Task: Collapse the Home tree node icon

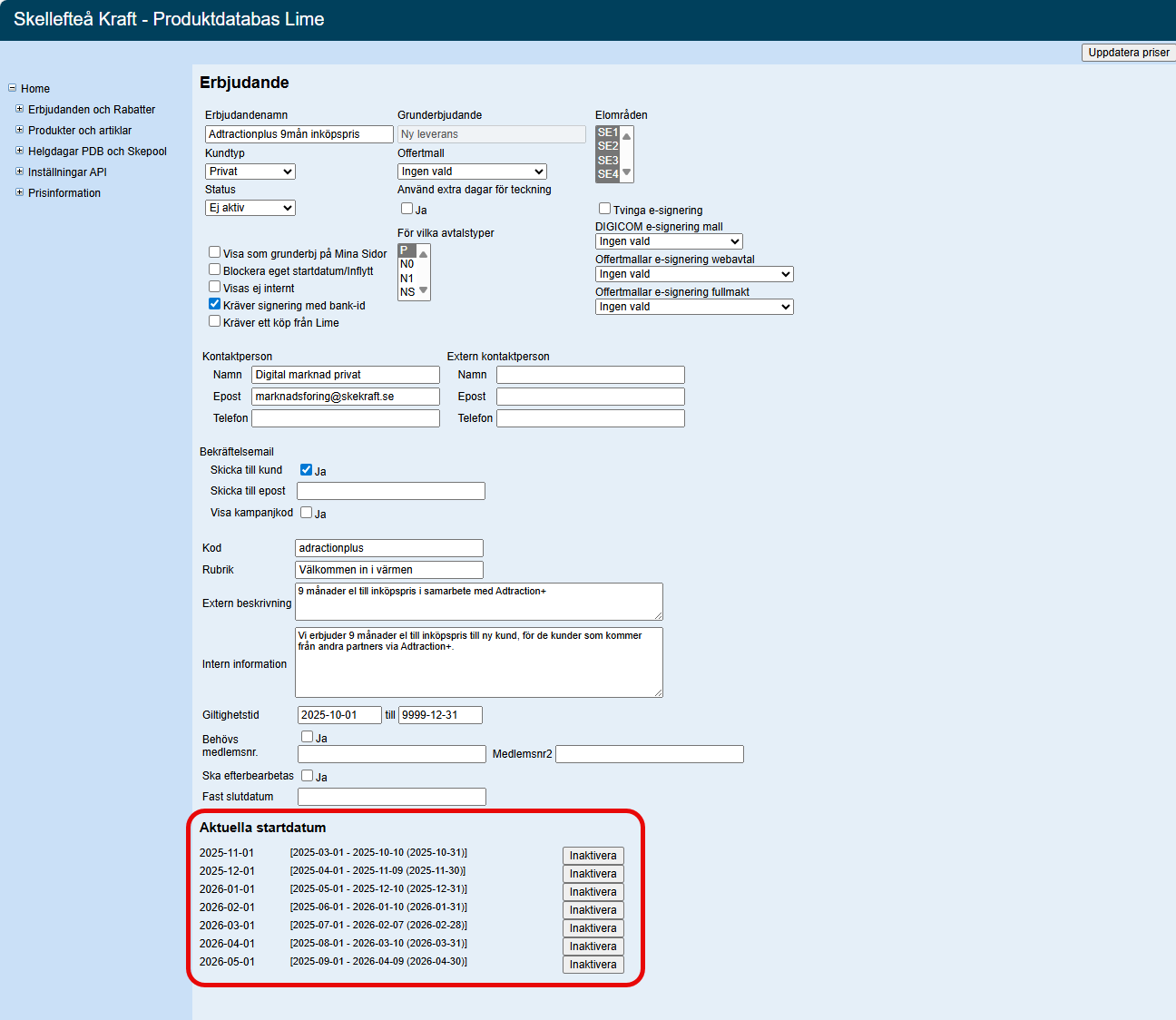Action: point(12,88)
